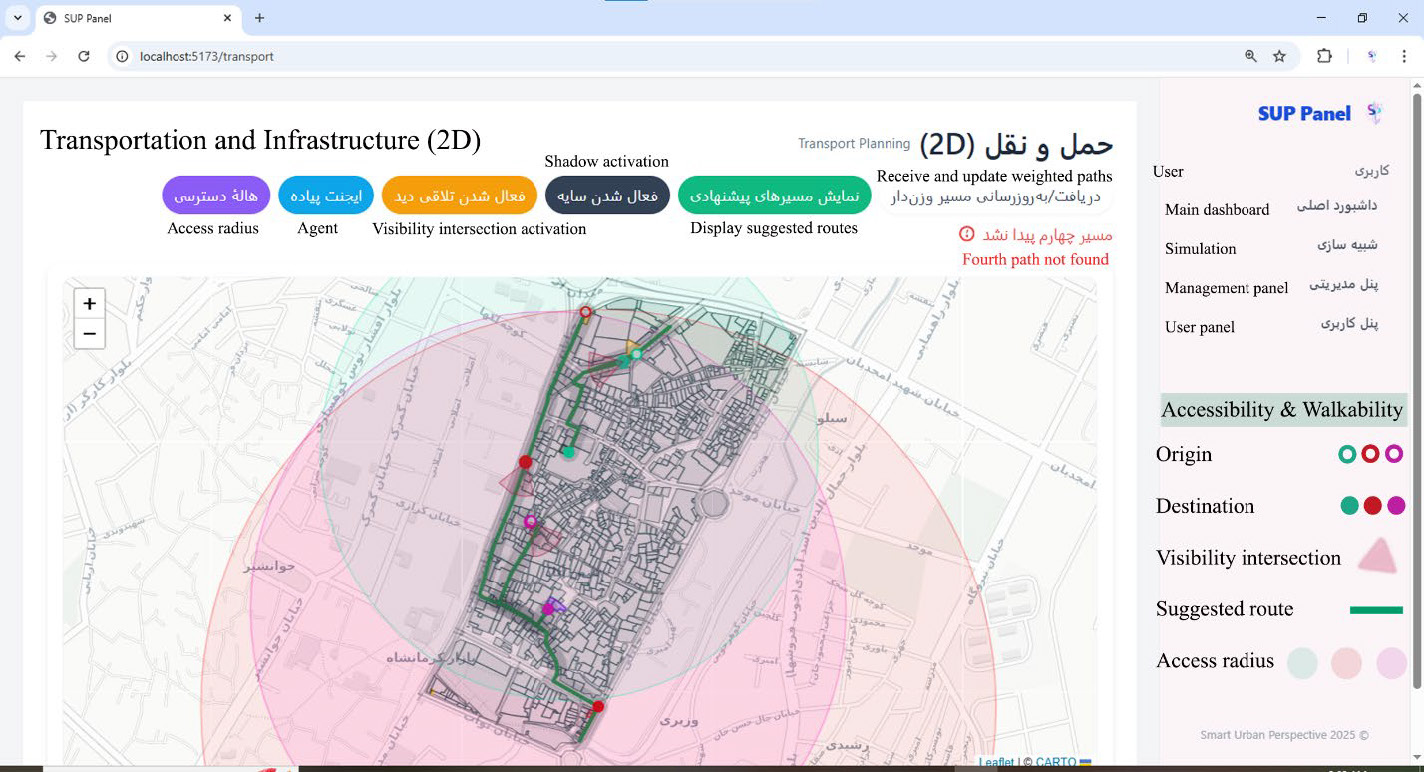
Task: Toggle the dark Shadow activation button
Action: click(607, 195)
